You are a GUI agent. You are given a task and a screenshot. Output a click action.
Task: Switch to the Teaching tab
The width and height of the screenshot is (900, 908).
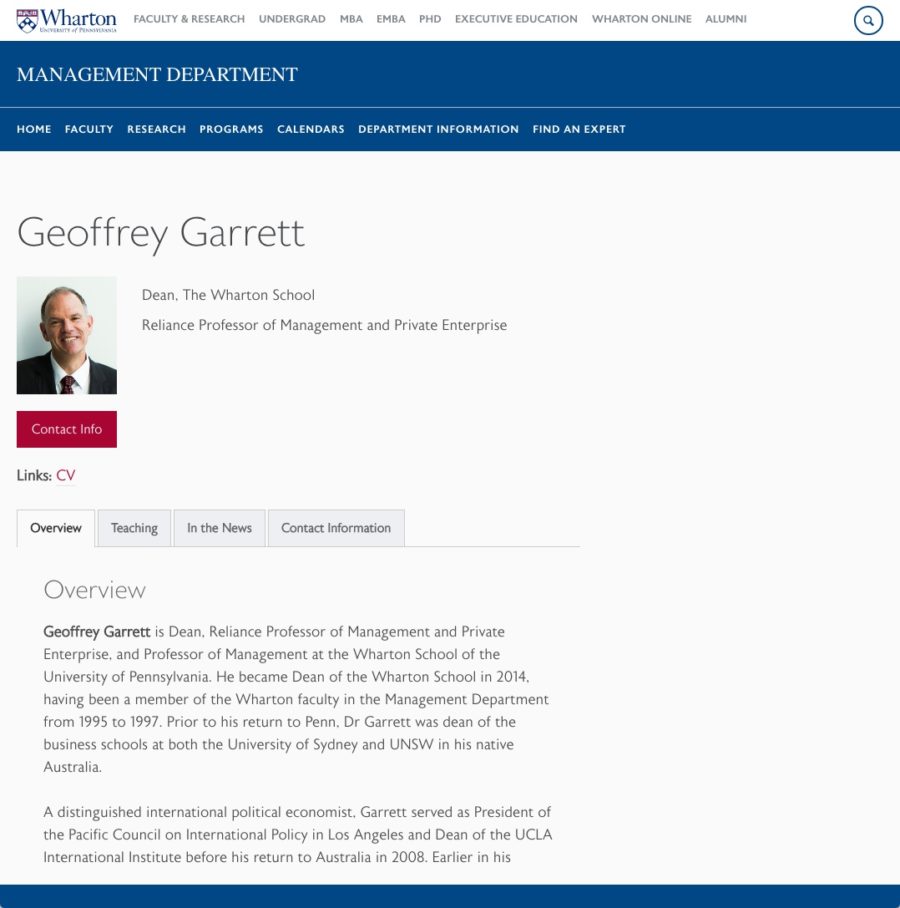[x=134, y=528]
